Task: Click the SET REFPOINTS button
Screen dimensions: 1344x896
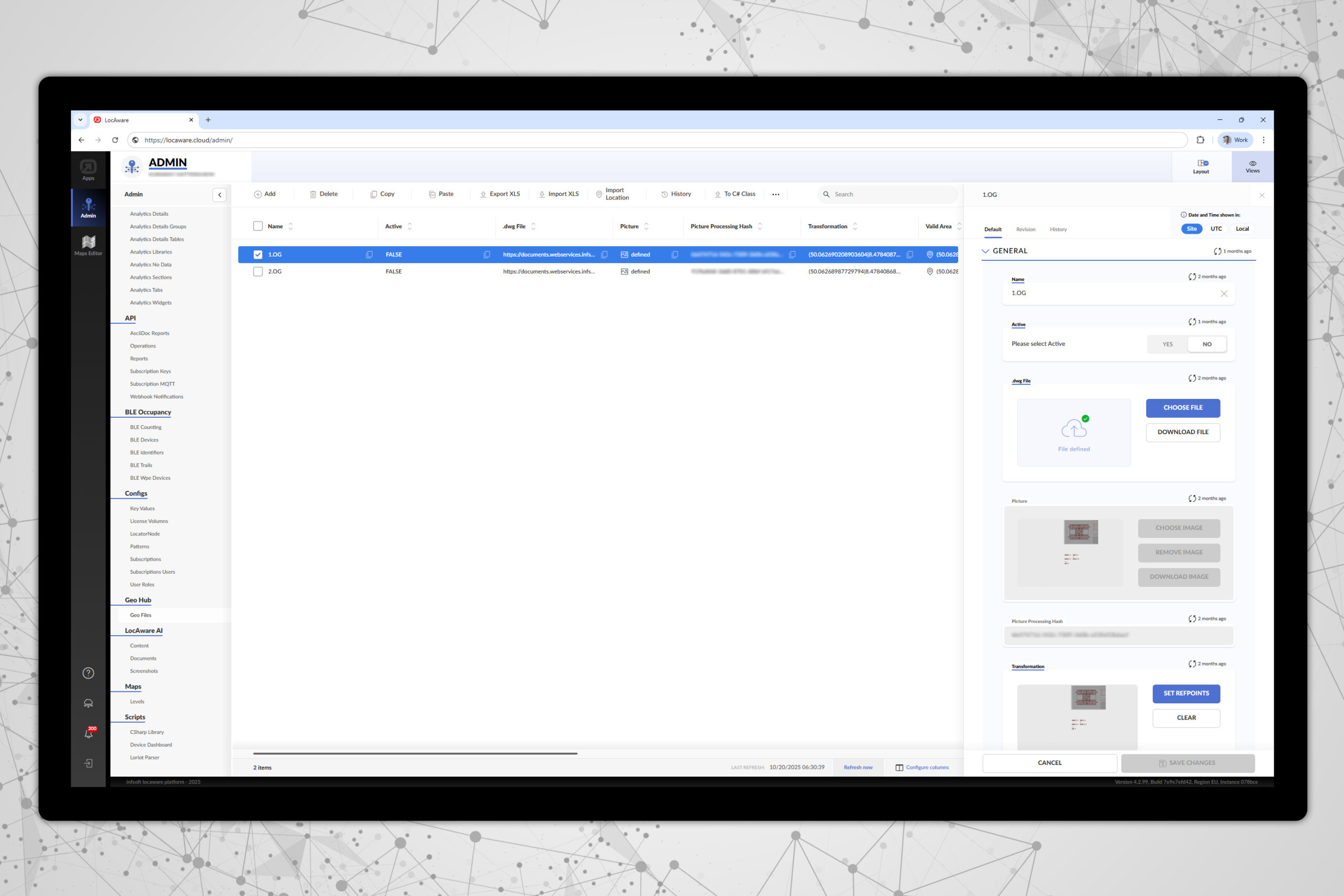Action: (x=1186, y=693)
